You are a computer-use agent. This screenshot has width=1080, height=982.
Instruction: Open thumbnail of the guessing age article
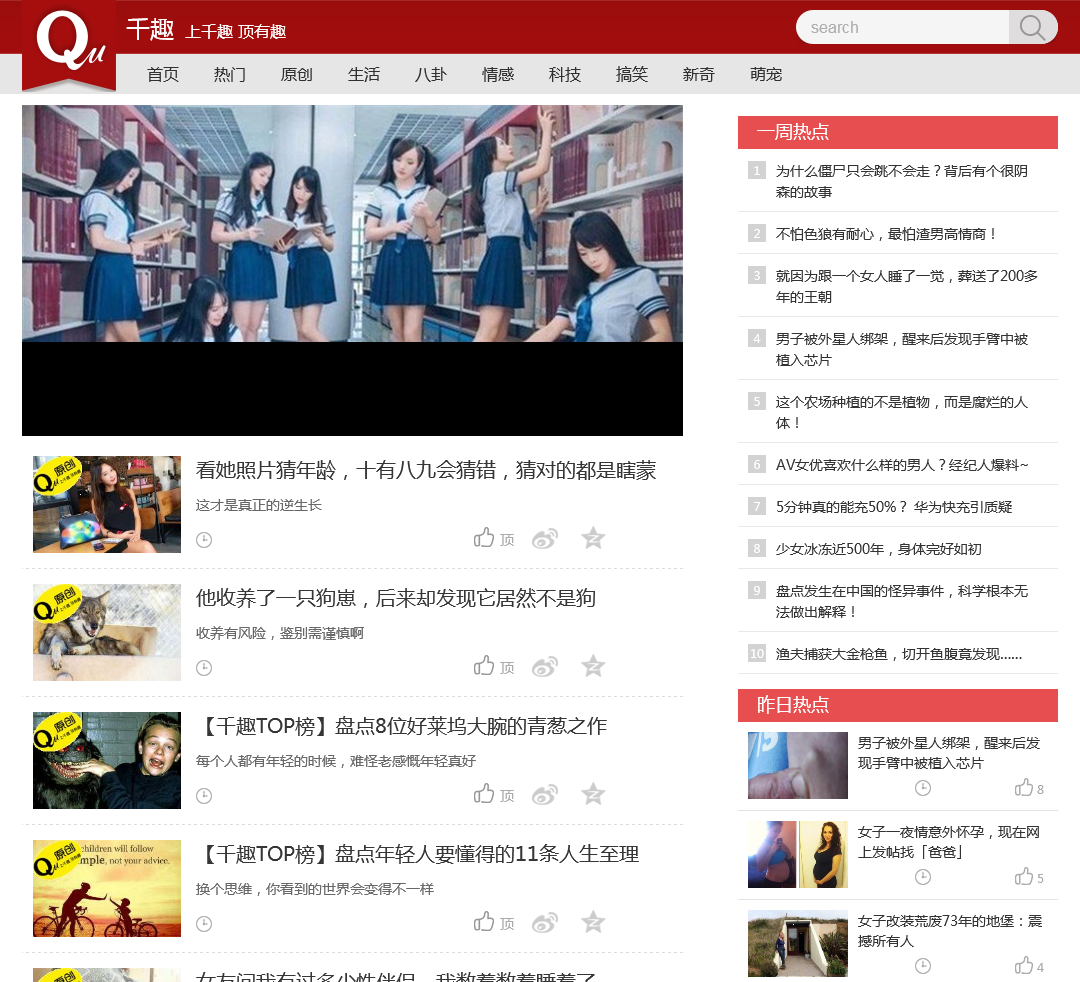point(107,504)
